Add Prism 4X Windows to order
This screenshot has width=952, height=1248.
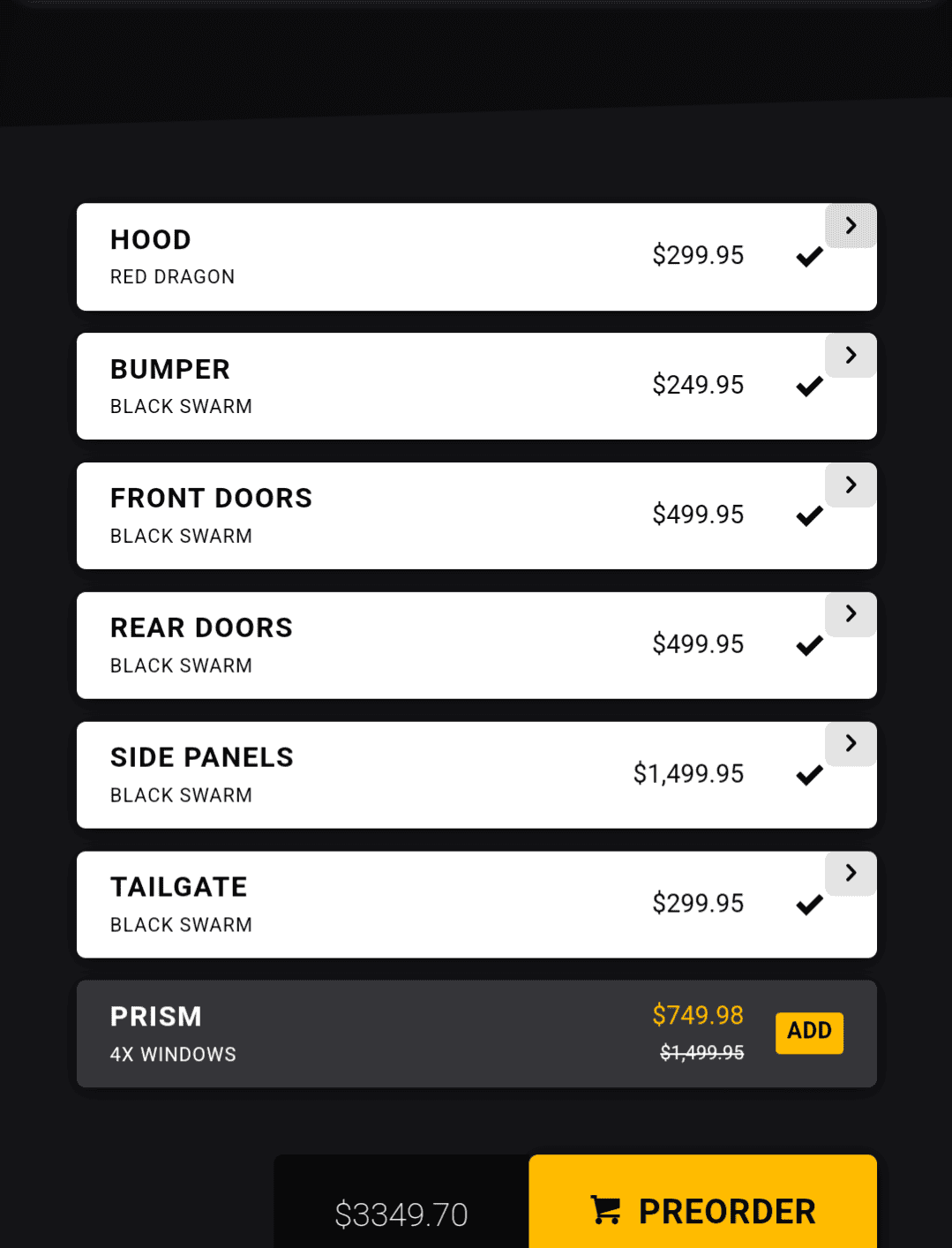(809, 1033)
